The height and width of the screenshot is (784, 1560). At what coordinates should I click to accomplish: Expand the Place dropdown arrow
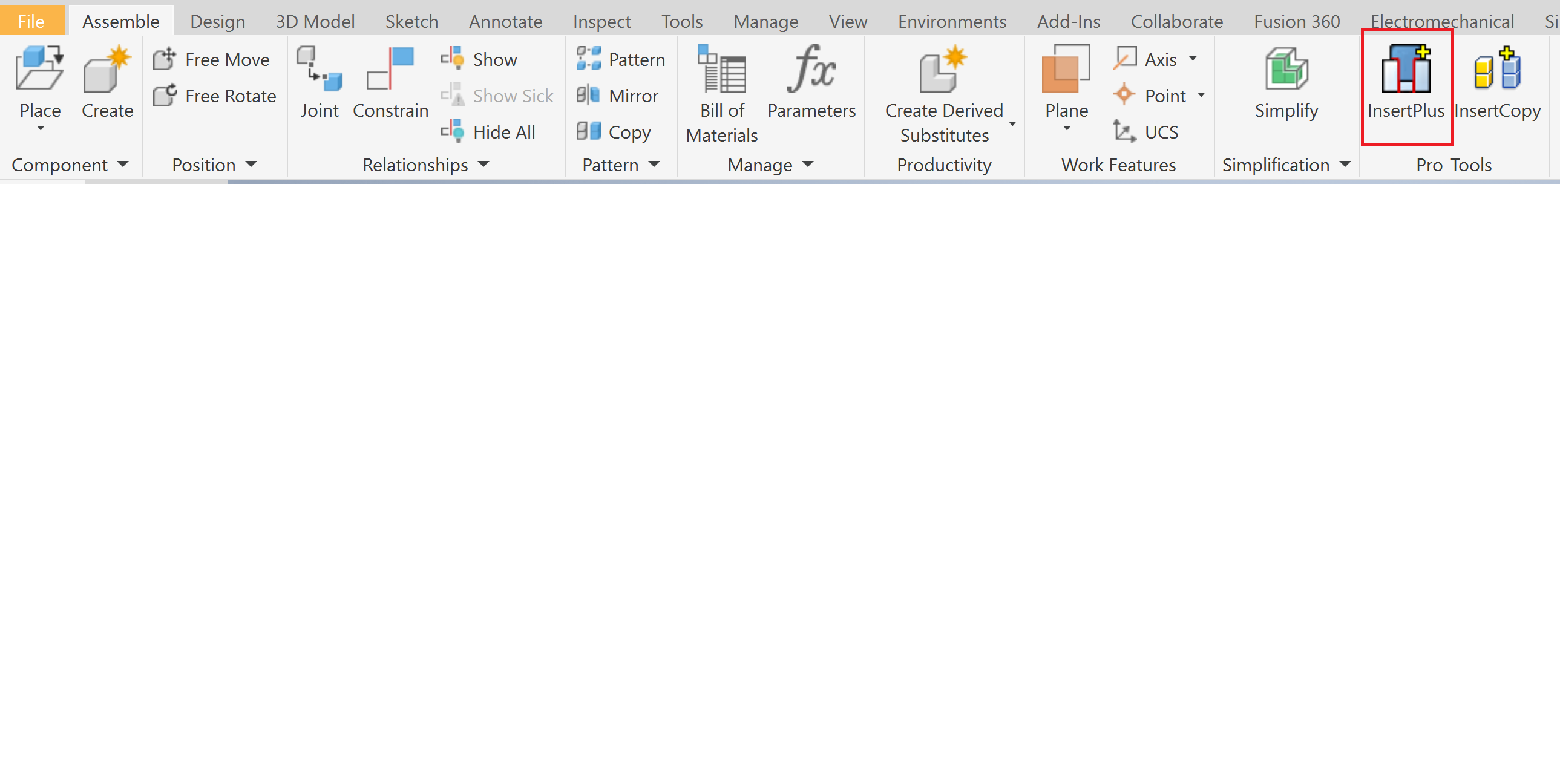coord(41,128)
